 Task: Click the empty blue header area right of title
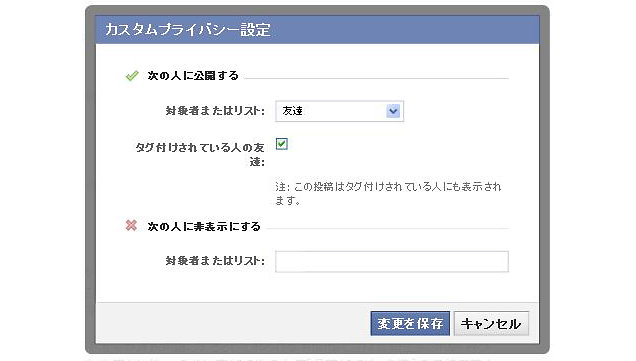(x=405, y=30)
